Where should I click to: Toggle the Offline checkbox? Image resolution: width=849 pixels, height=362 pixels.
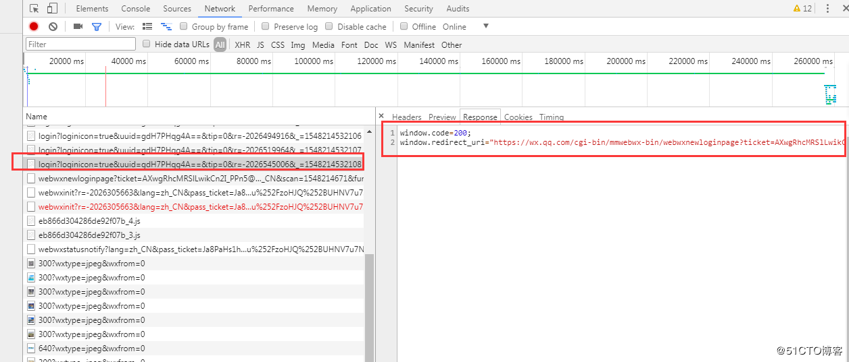coord(404,26)
